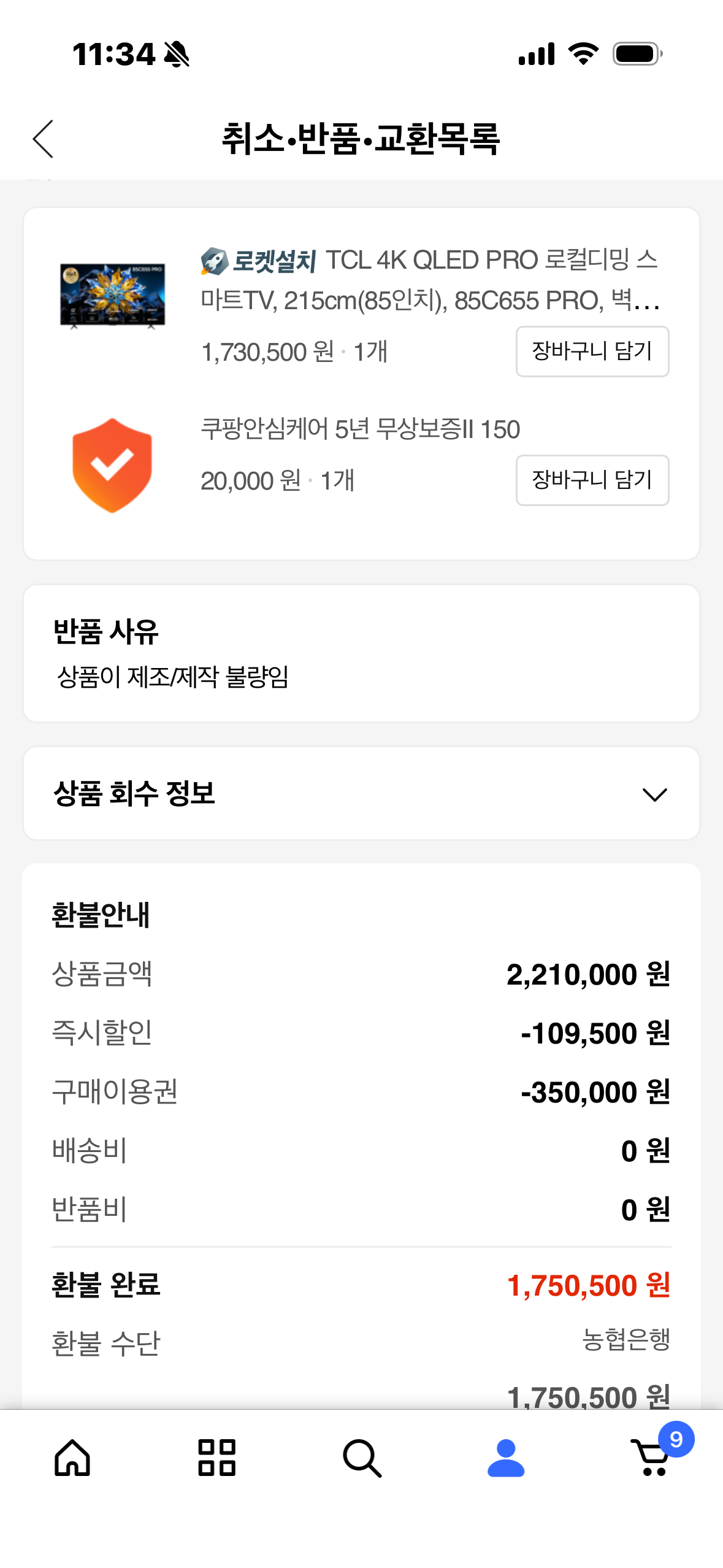This screenshot has width=723, height=1568.
Task: Open 쿠팡안심케어 5년 무상보증 product title
Action: click(x=360, y=429)
